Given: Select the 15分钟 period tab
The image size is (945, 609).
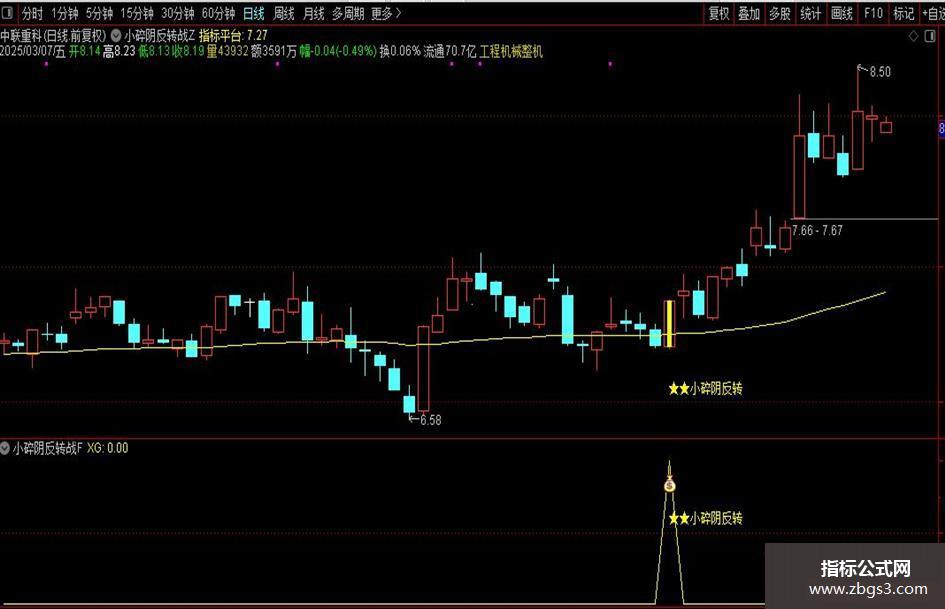Looking at the screenshot, I should pyautogui.click(x=137, y=13).
